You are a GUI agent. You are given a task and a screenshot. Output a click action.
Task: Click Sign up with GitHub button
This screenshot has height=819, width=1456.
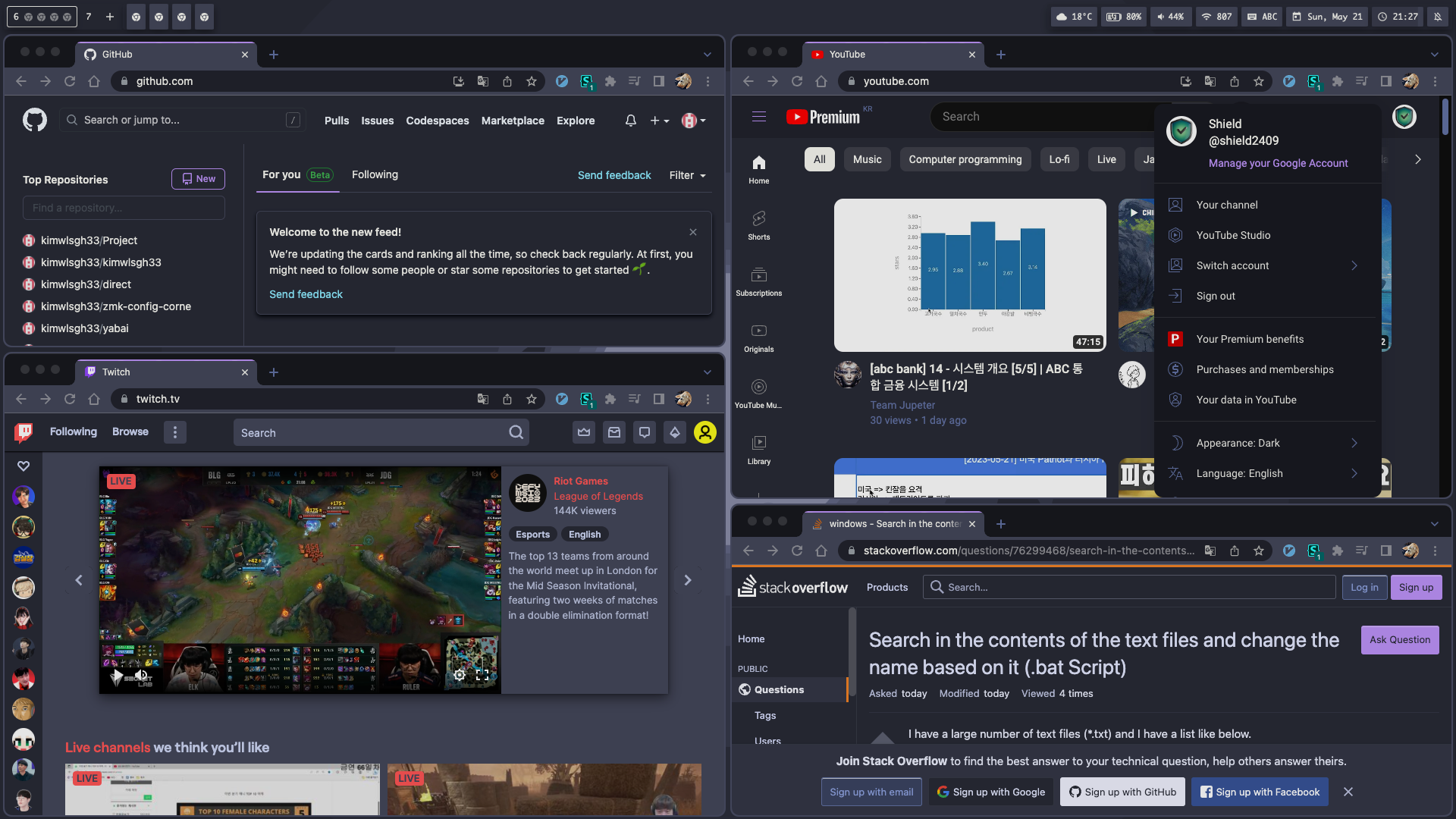click(1122, 792)
